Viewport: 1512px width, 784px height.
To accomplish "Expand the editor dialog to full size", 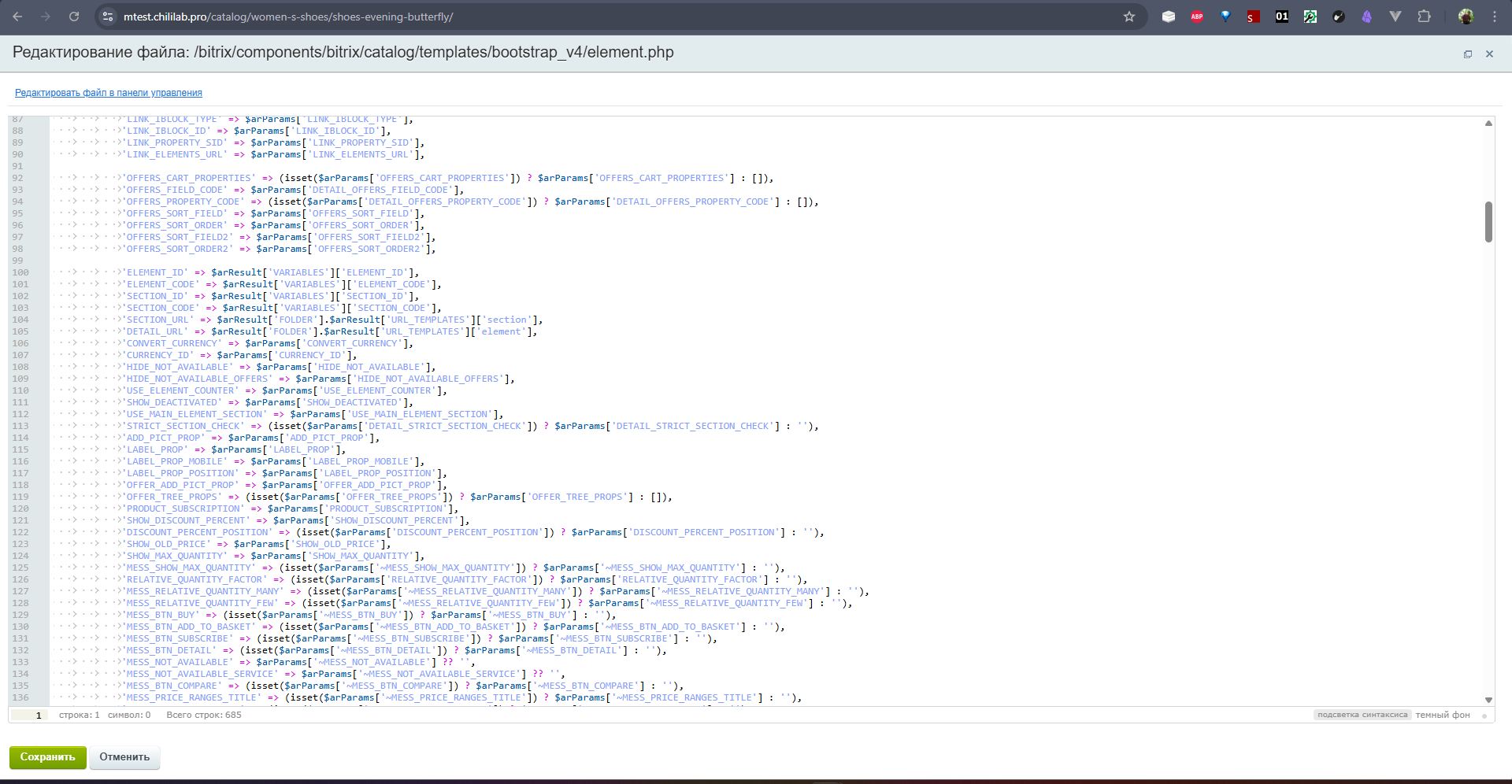I will click(1467, 54).
